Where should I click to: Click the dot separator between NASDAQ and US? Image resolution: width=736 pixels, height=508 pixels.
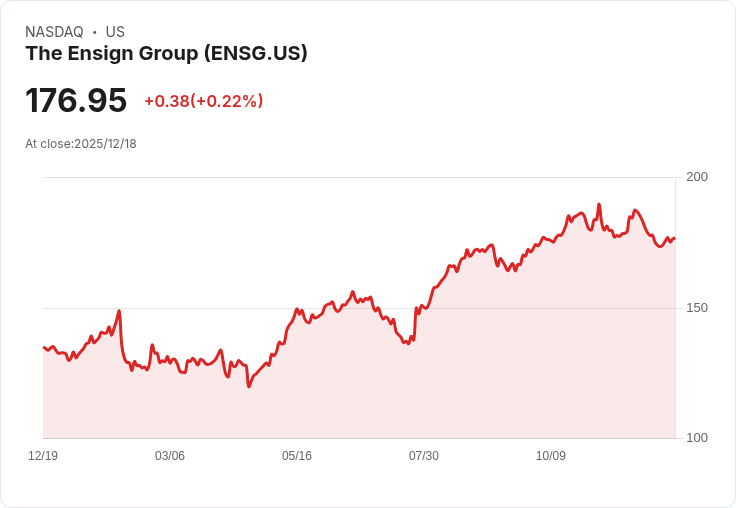[x=95, y=32]
